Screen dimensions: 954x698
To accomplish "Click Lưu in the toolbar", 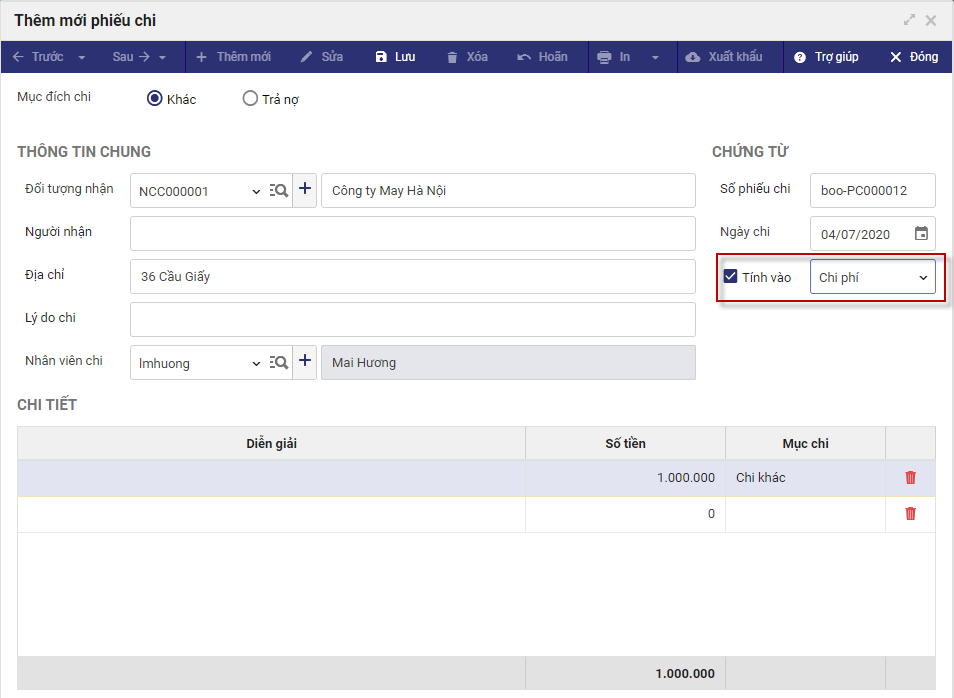I will [x=395, y=57].
